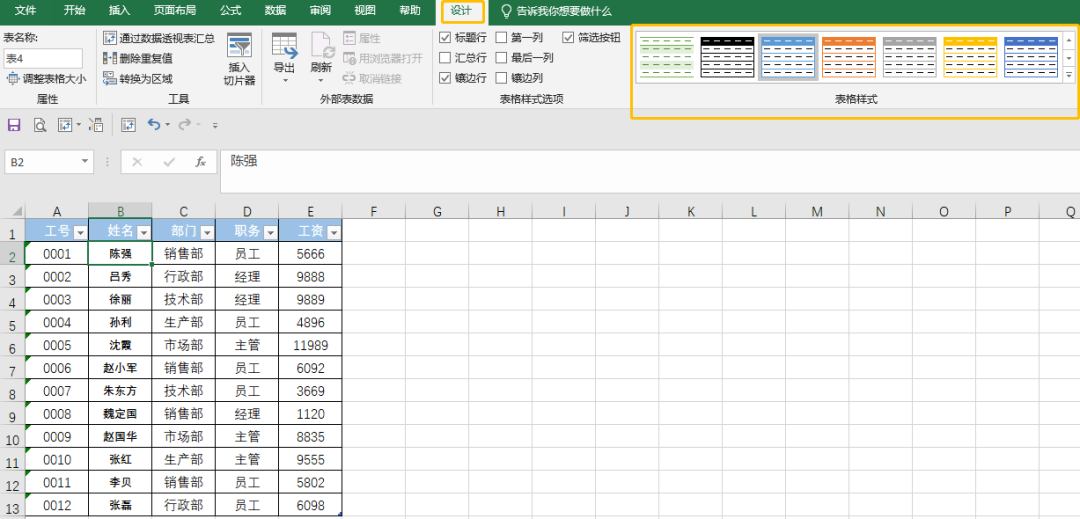Open the 部门 column filter dropdown
Screen dimensions: 1080x519
207,233
